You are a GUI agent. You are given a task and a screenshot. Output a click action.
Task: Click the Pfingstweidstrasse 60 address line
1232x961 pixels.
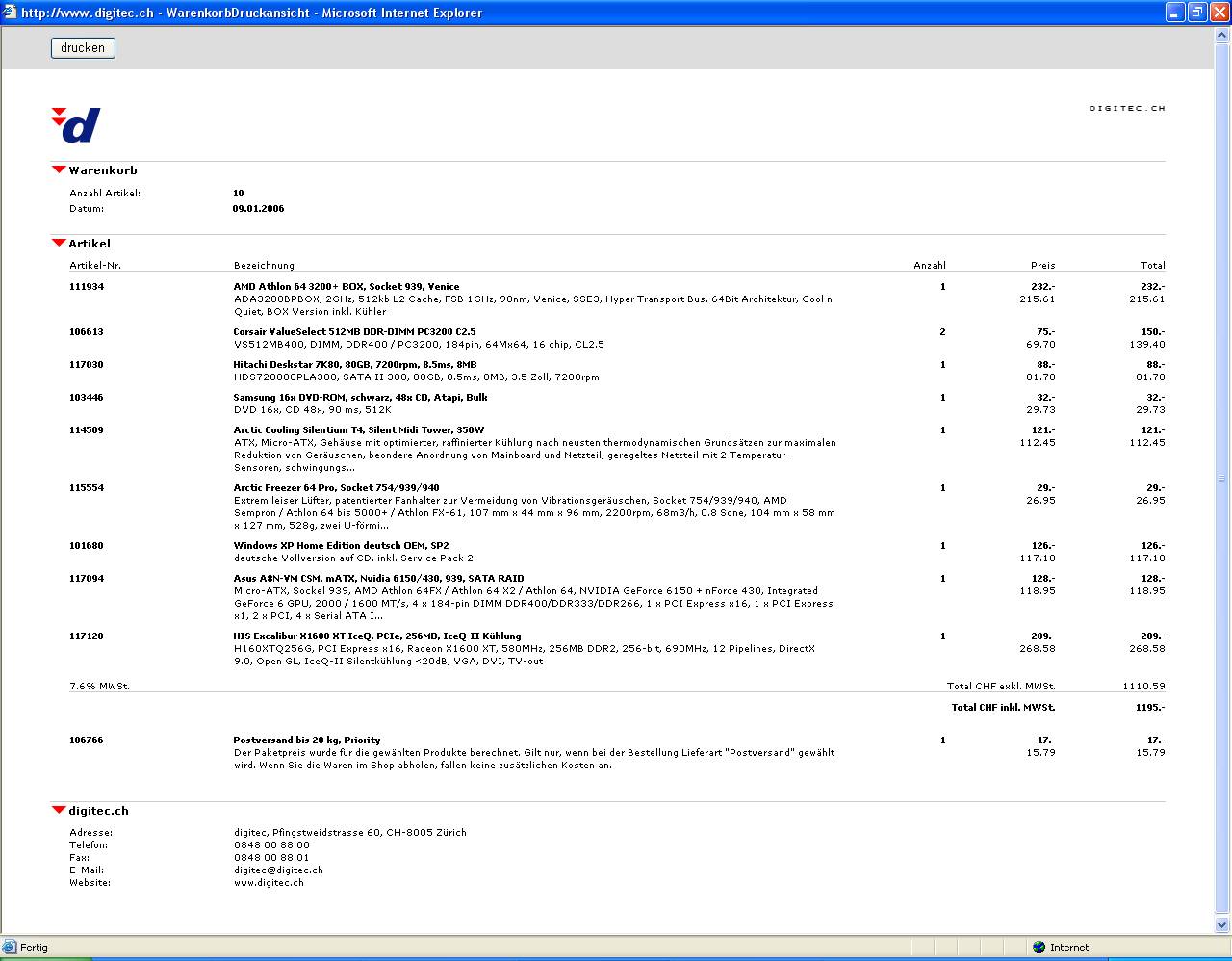point(350,833)
